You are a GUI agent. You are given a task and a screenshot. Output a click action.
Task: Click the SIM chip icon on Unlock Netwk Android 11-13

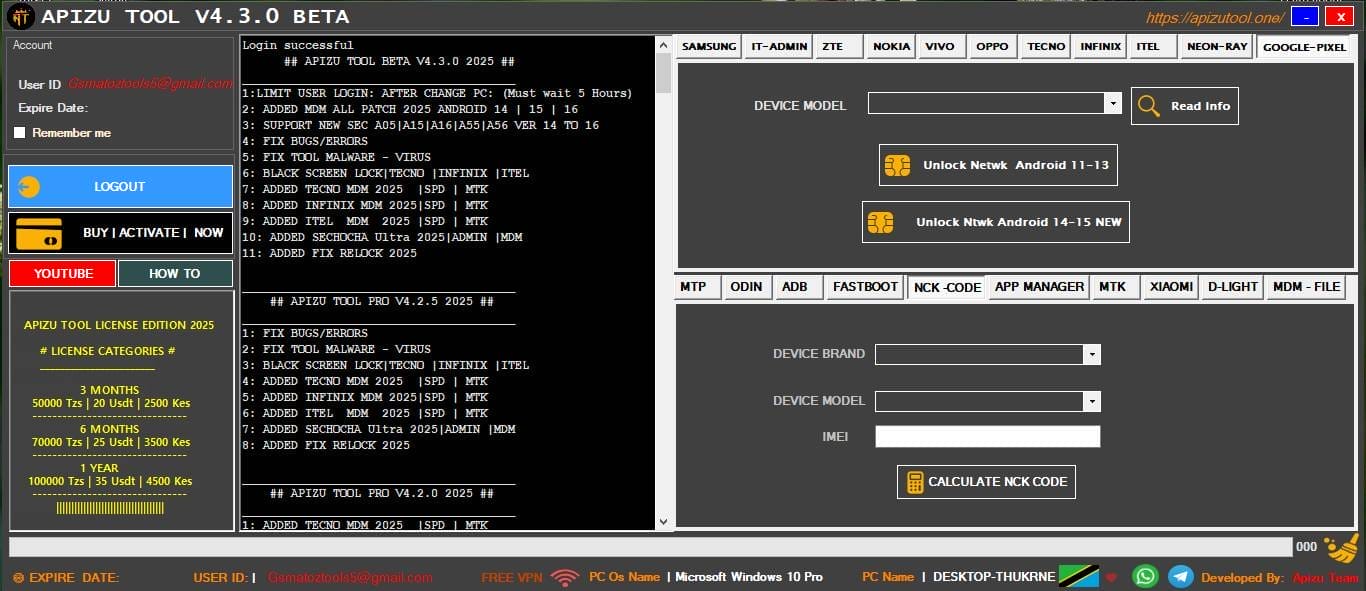[x=896, y=164]
